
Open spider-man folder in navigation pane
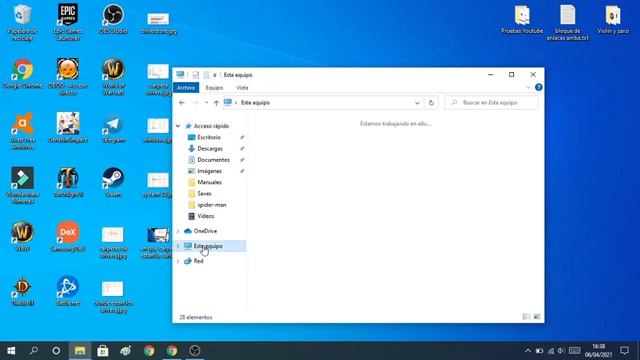[211, 205]
